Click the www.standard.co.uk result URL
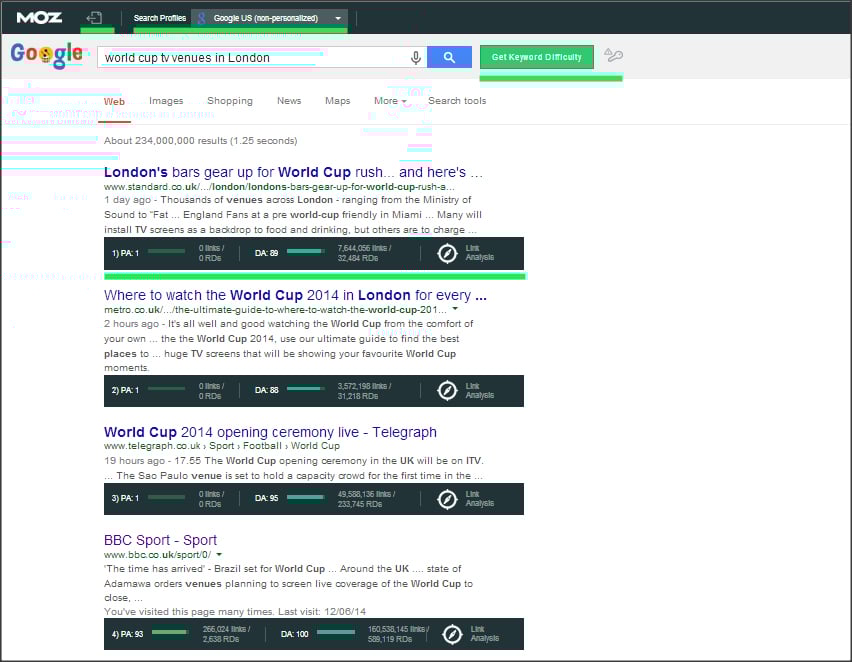The width and height of the screenshot is (852, 662). click(x=279, y=186)
